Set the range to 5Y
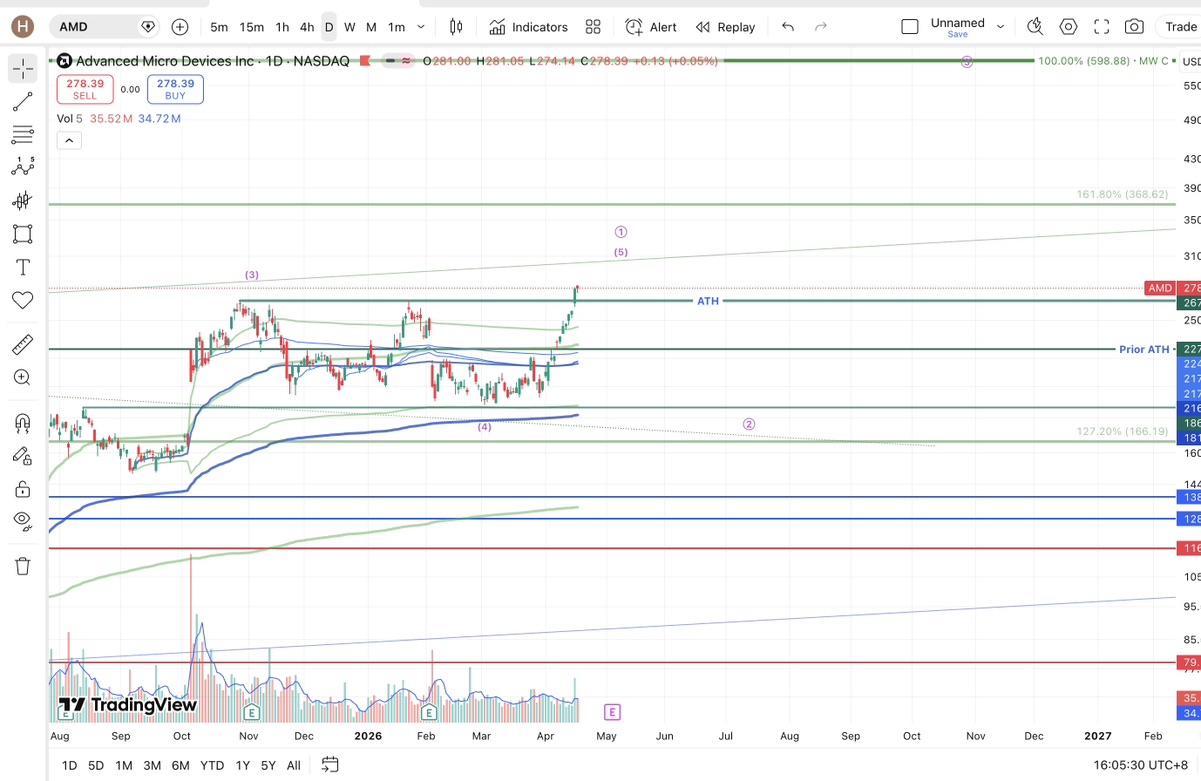The width and height of the screenshot is (1201, 781). point(268,765)
